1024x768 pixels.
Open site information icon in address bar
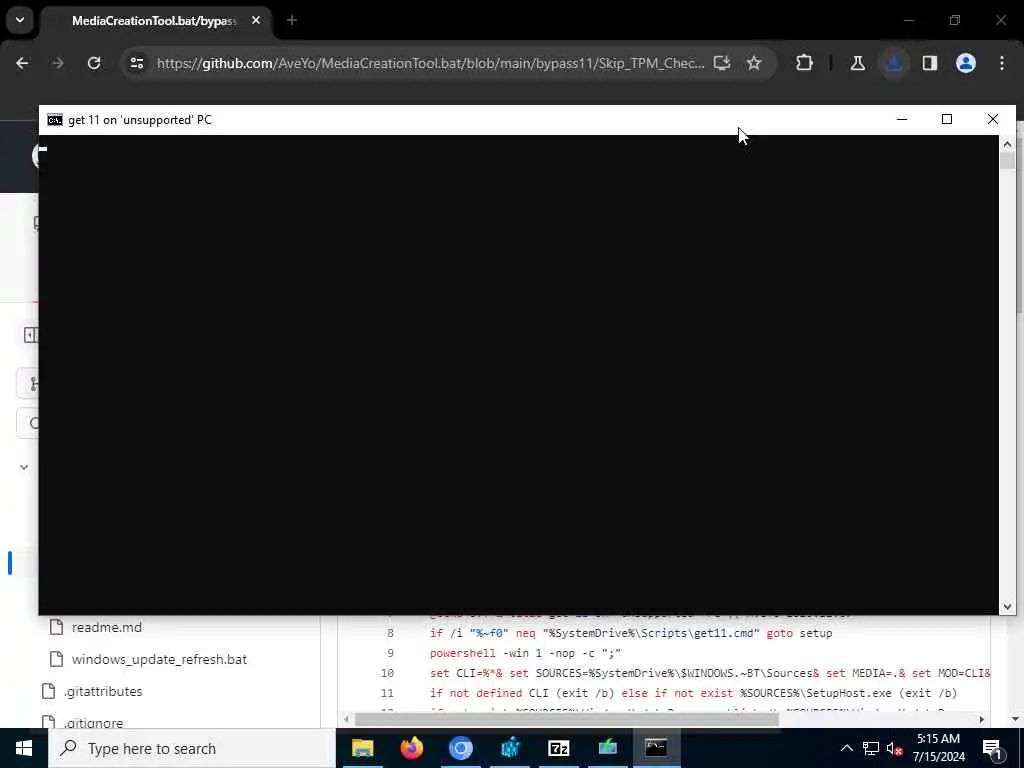coord(137,63)
